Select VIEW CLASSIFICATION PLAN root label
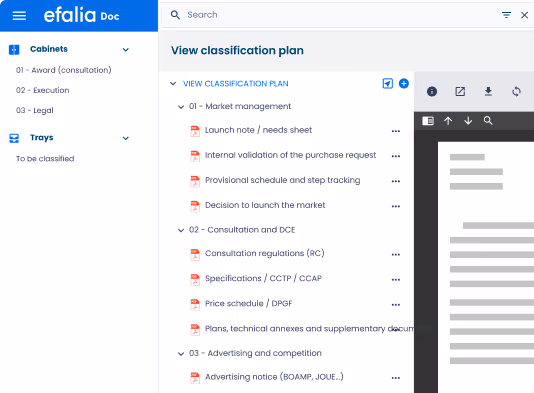 point(236,83)
